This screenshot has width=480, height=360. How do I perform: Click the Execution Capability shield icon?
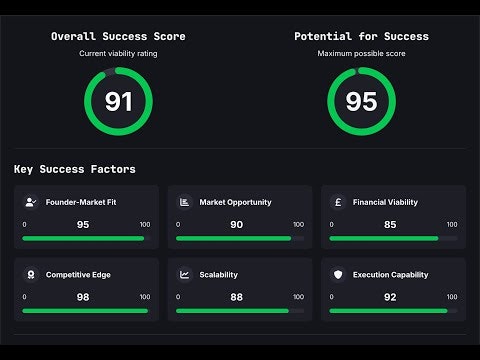point(338,275)
